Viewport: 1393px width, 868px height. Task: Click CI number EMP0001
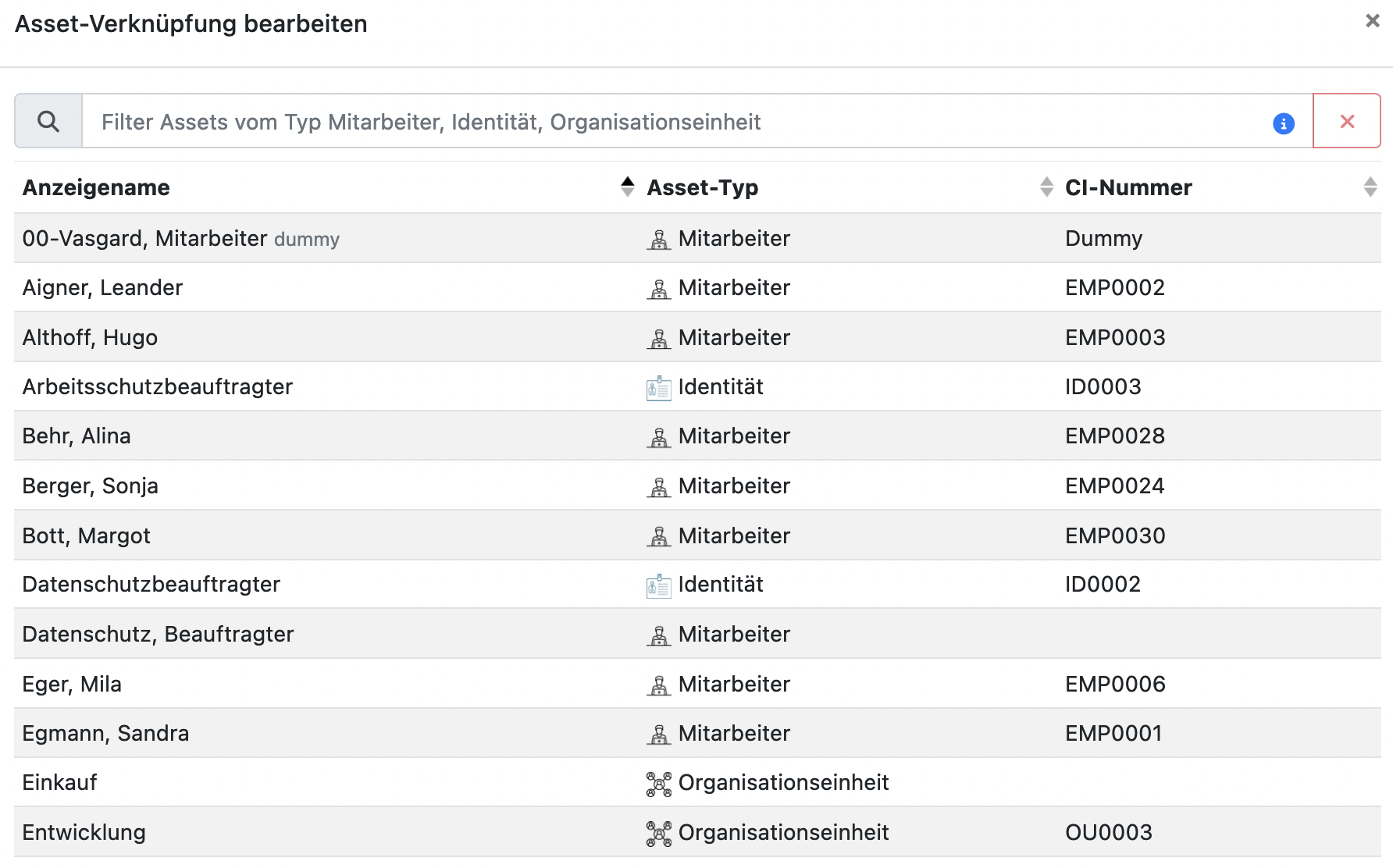[1114, 733]
